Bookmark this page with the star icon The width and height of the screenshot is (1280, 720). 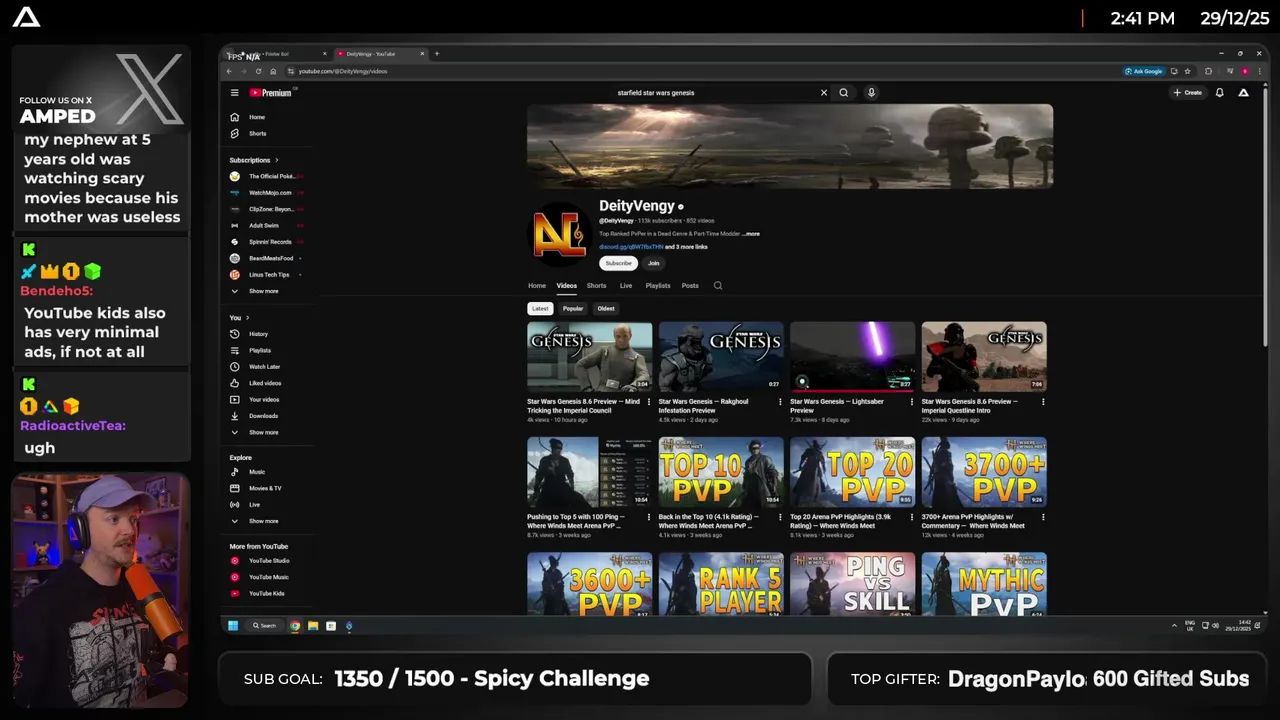point(1187,71)
